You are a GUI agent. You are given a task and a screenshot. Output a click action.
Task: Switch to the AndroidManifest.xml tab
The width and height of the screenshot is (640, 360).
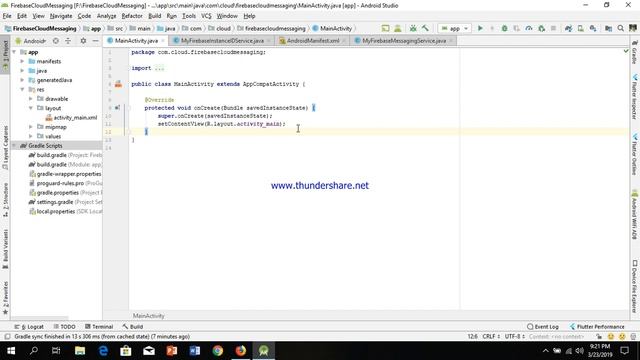(313, 41)
